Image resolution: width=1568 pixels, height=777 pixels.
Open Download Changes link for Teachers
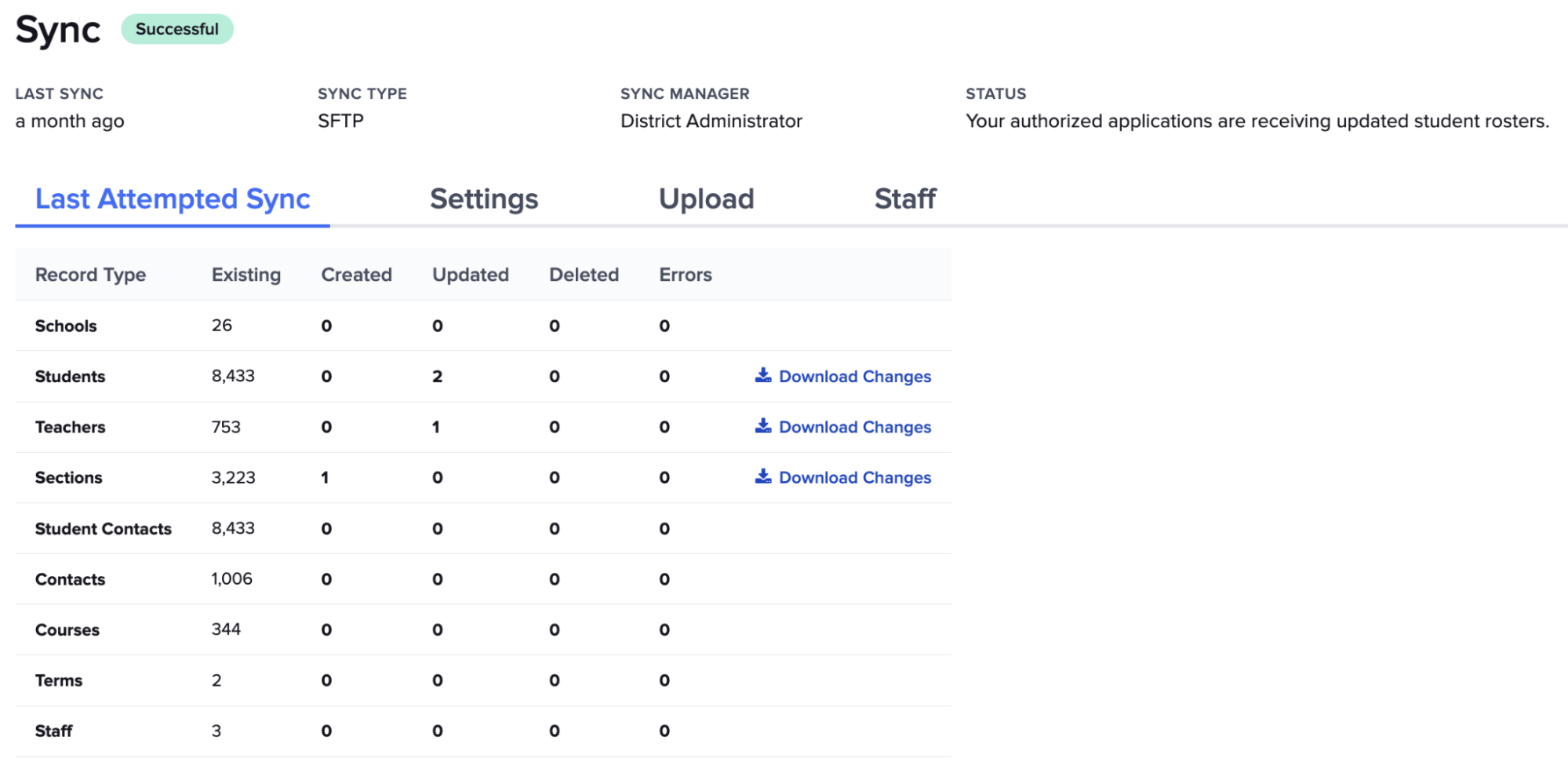(x=854, y=426)
